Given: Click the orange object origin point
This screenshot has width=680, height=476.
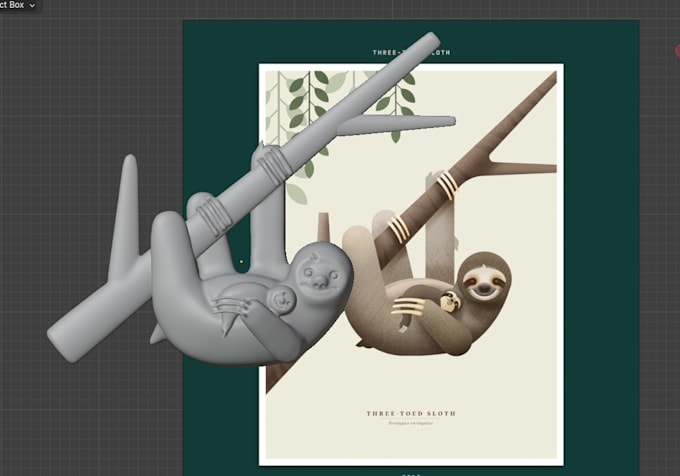Looking at the screenshot, I should [x=242, y=261].
